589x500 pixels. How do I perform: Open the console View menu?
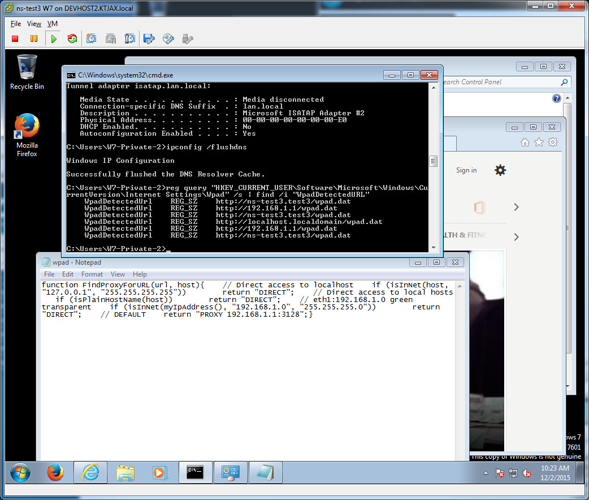click(34, 24)
